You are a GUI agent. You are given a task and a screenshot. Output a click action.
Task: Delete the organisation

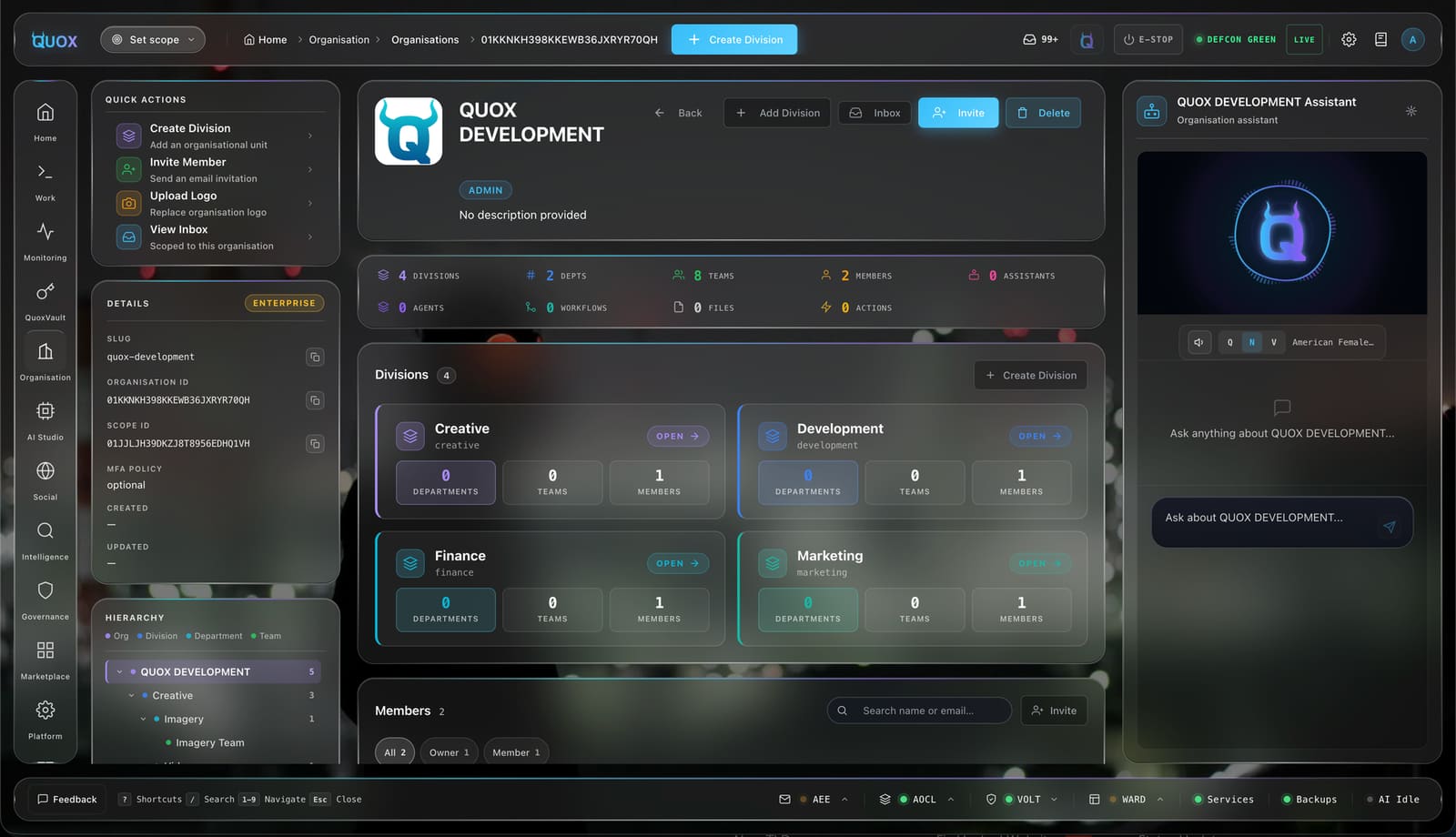(x=1043, y=113)
